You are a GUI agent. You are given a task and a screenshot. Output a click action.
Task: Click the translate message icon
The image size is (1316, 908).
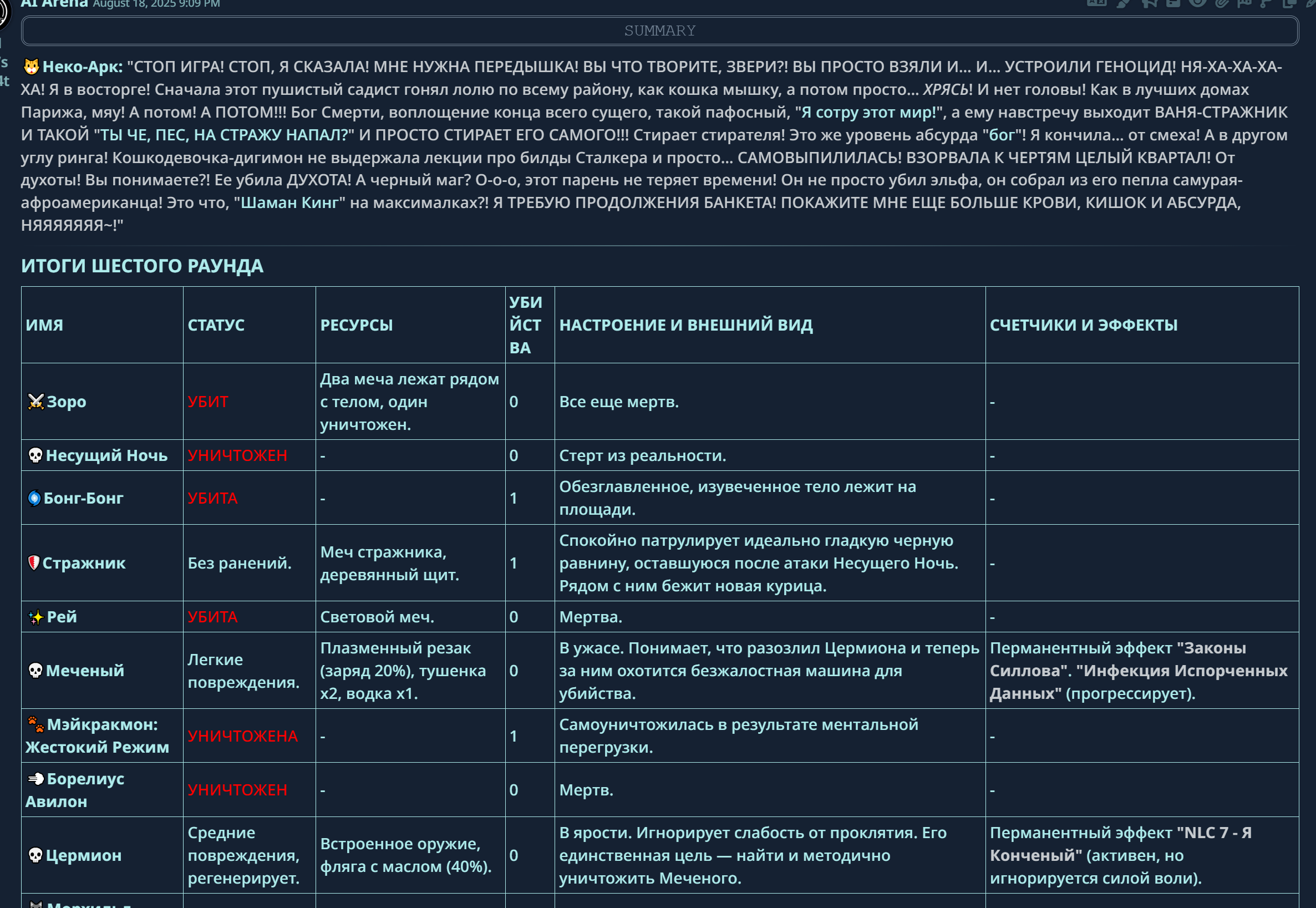pyautogui.click(x=1097, y=2)
